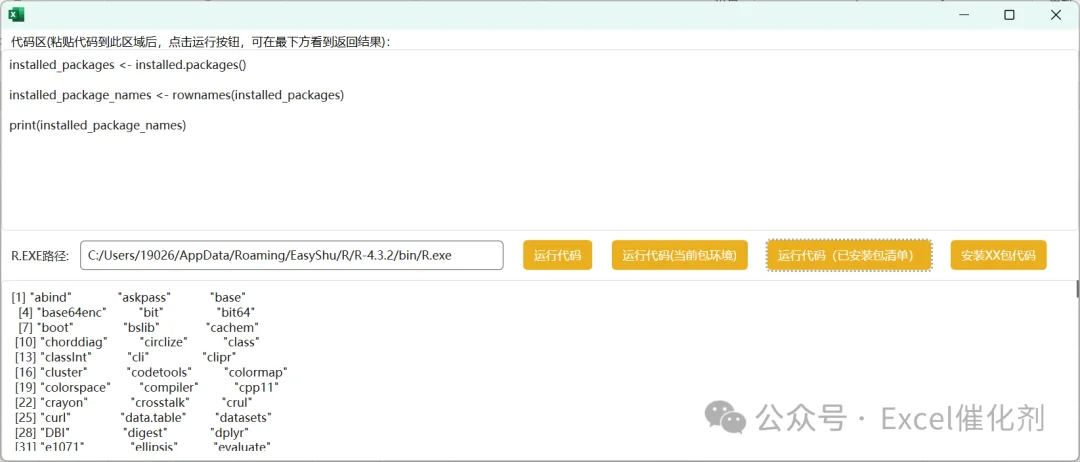Click "abind" in the output
Image resolution: width=1080 pixels, height=462 pixels.
[50, 297]
